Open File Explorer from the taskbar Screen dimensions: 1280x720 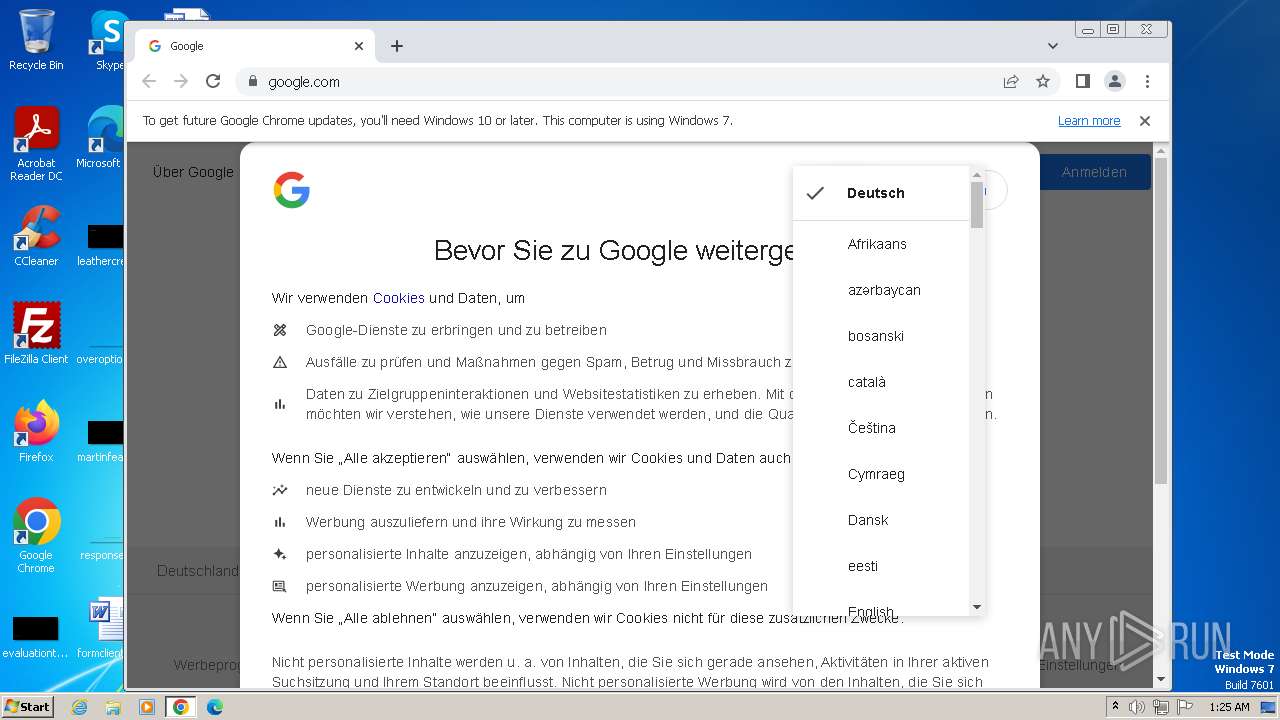(x=113, y=707)
